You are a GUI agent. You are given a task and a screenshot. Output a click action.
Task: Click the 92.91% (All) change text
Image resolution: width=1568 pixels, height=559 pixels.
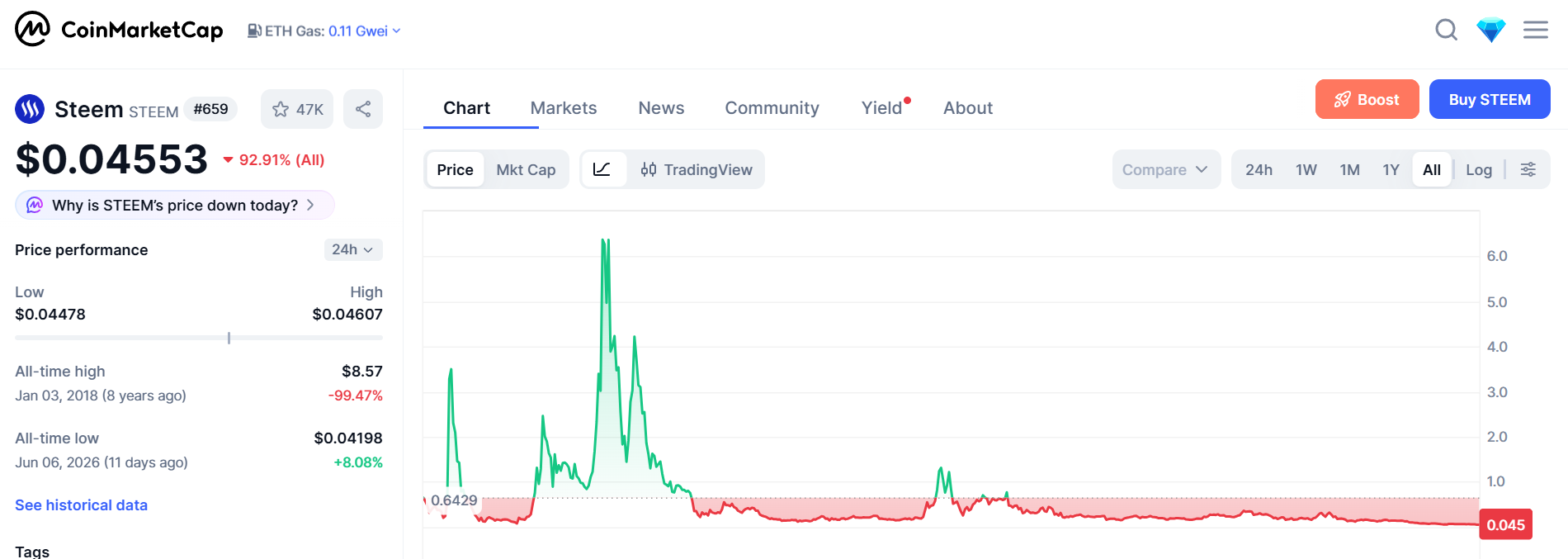point(274,159)
